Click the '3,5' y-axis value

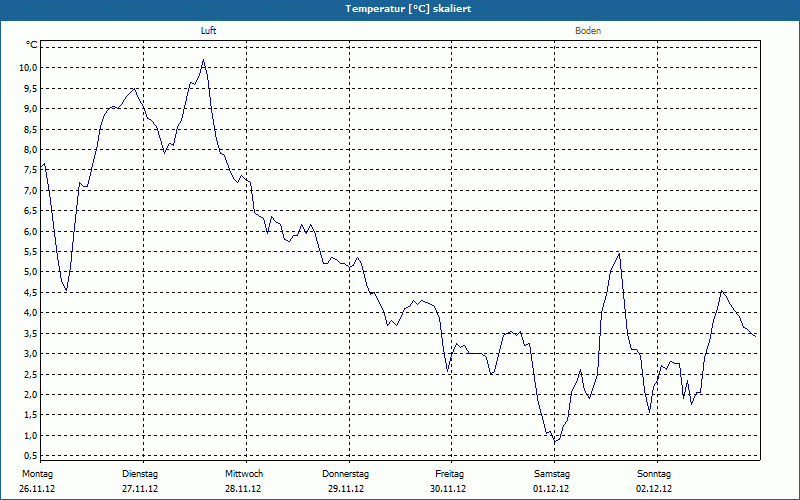30,333
